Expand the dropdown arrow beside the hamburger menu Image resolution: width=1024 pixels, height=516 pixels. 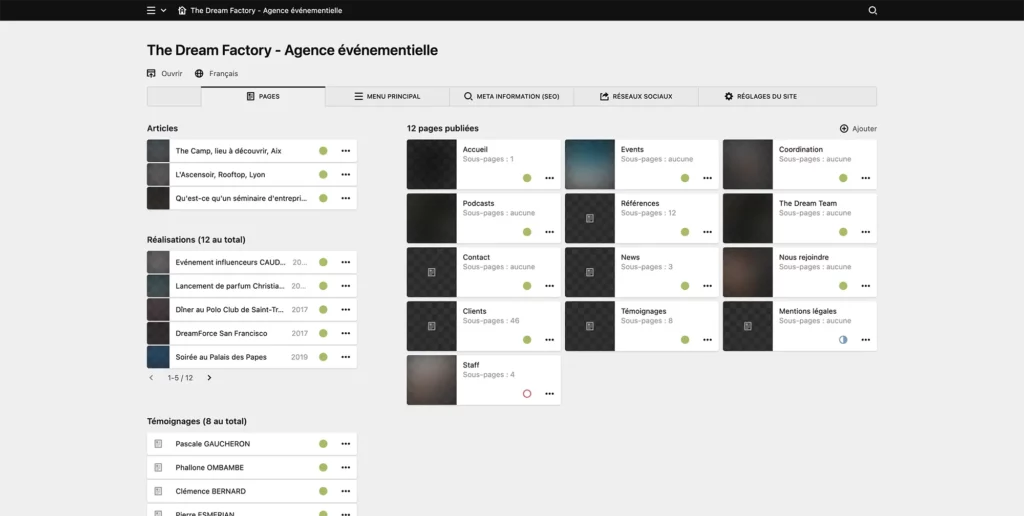click(163, 10)
